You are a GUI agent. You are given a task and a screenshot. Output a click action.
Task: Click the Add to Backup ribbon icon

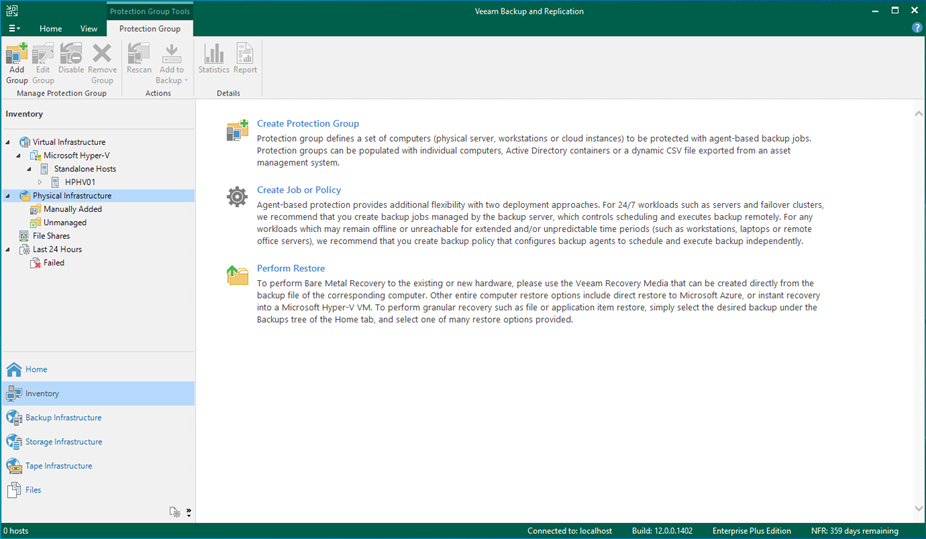pos(171,54)
